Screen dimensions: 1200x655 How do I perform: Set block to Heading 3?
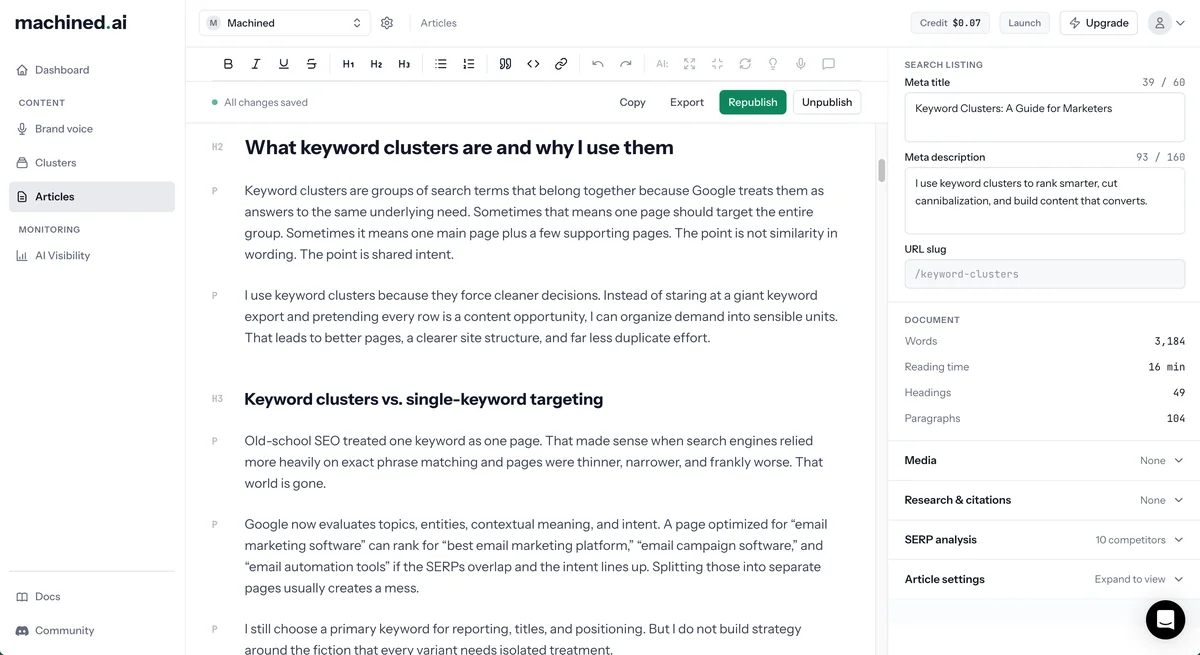pos(404,64)
